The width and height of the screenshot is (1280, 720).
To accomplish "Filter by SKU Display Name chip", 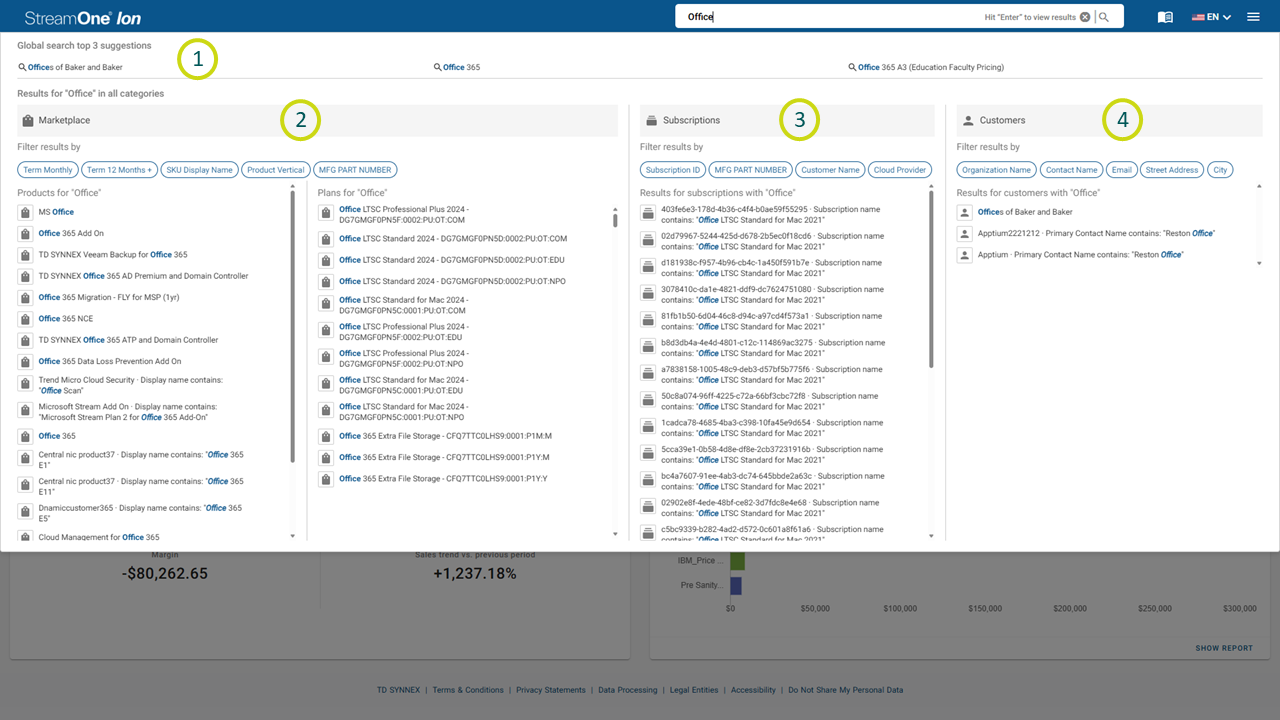I will [x=199, y=170].
